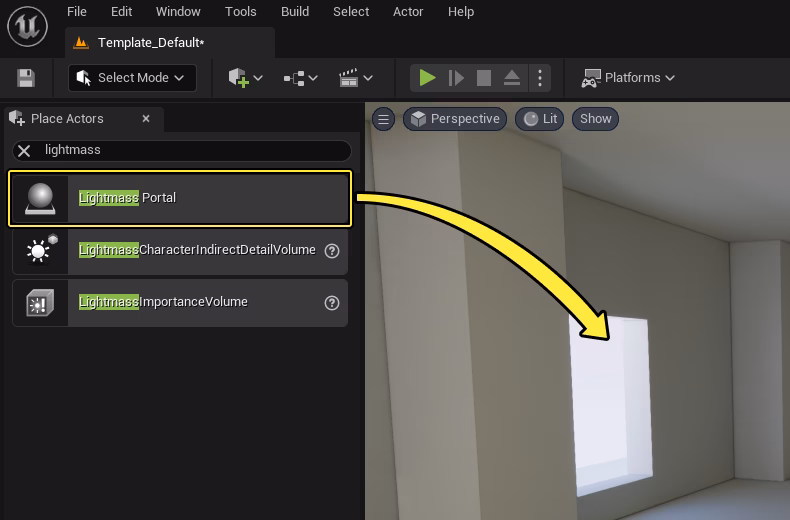
Task: Open the Select menu
Action: click(x=351, y=12)
